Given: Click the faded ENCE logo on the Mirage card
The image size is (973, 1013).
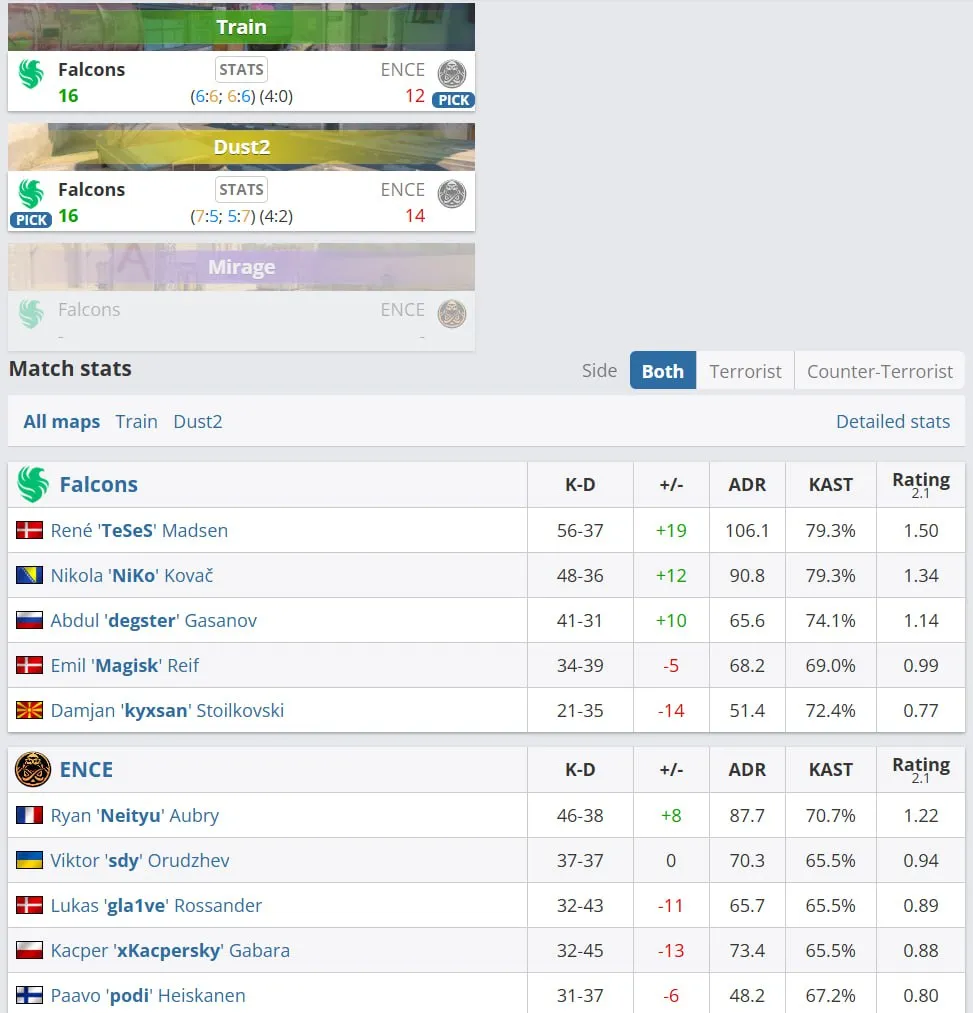Looking at the screenshot, I should 452,314.
